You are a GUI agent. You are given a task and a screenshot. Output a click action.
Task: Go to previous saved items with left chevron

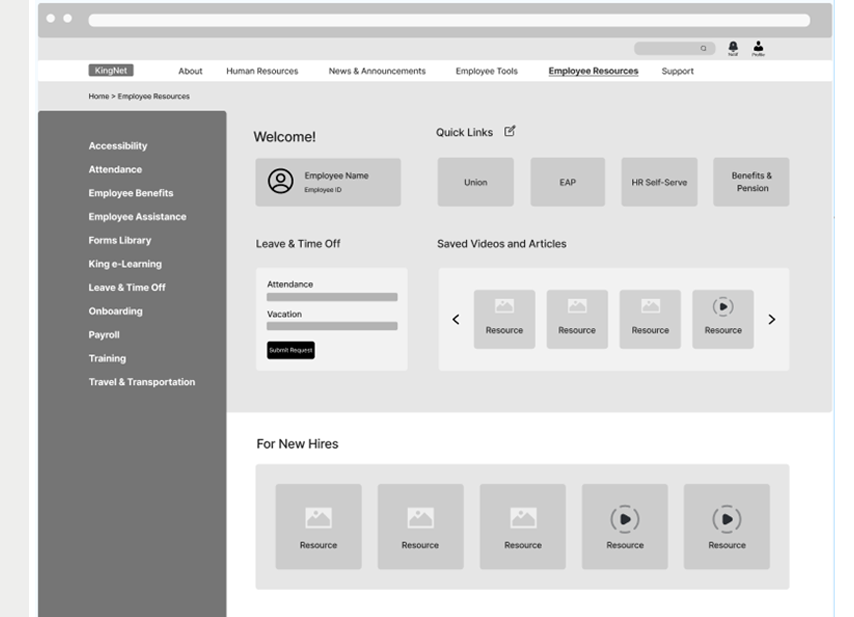coord(456,320)
